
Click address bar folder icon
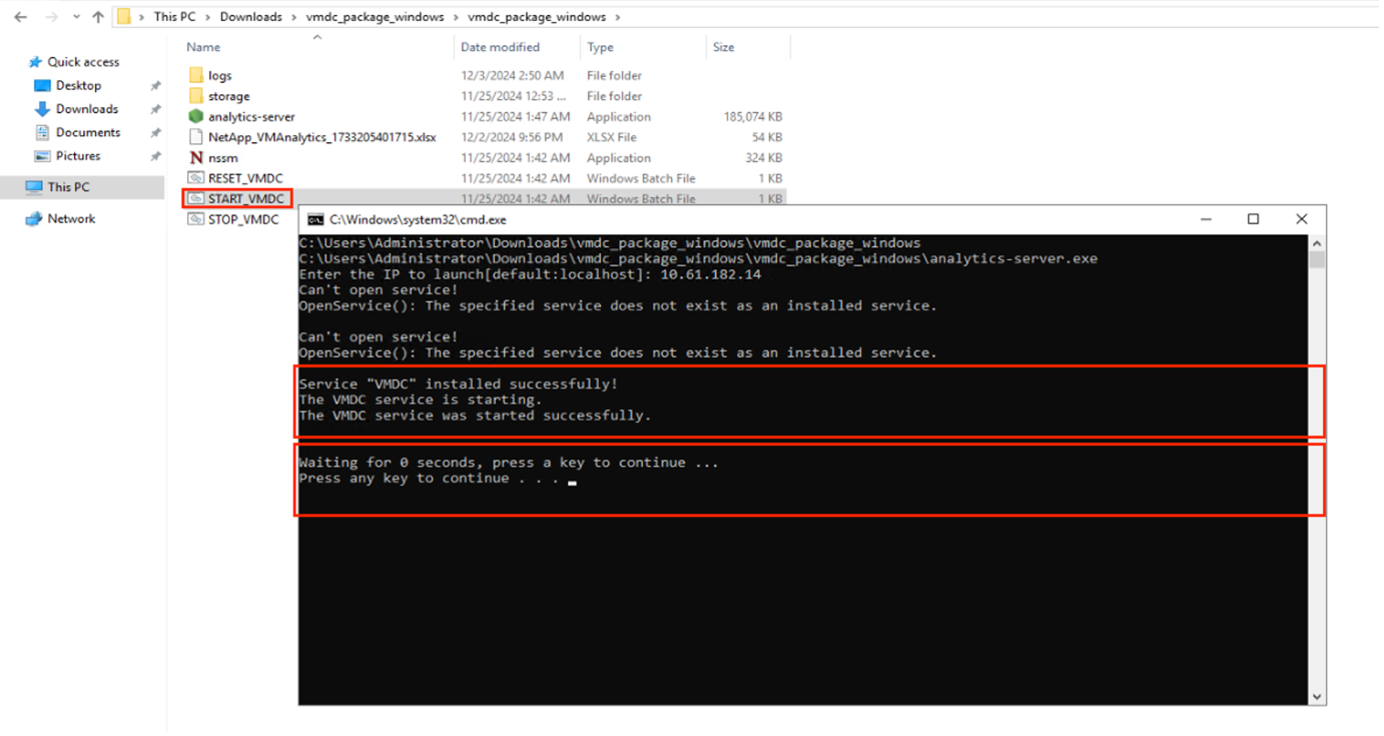[x=124, y=17]
